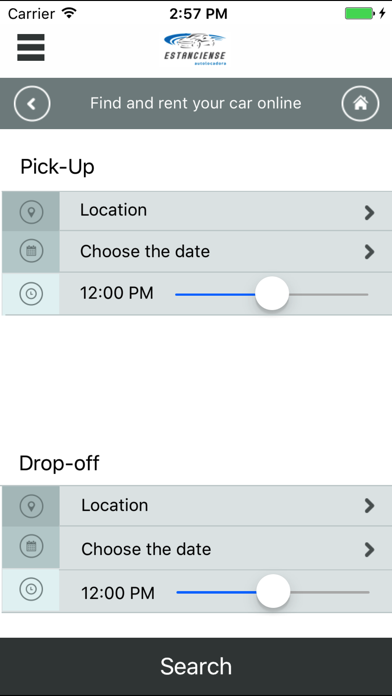Tap the Estanciense logo
The image size is (392, 696).
point(195,49)
